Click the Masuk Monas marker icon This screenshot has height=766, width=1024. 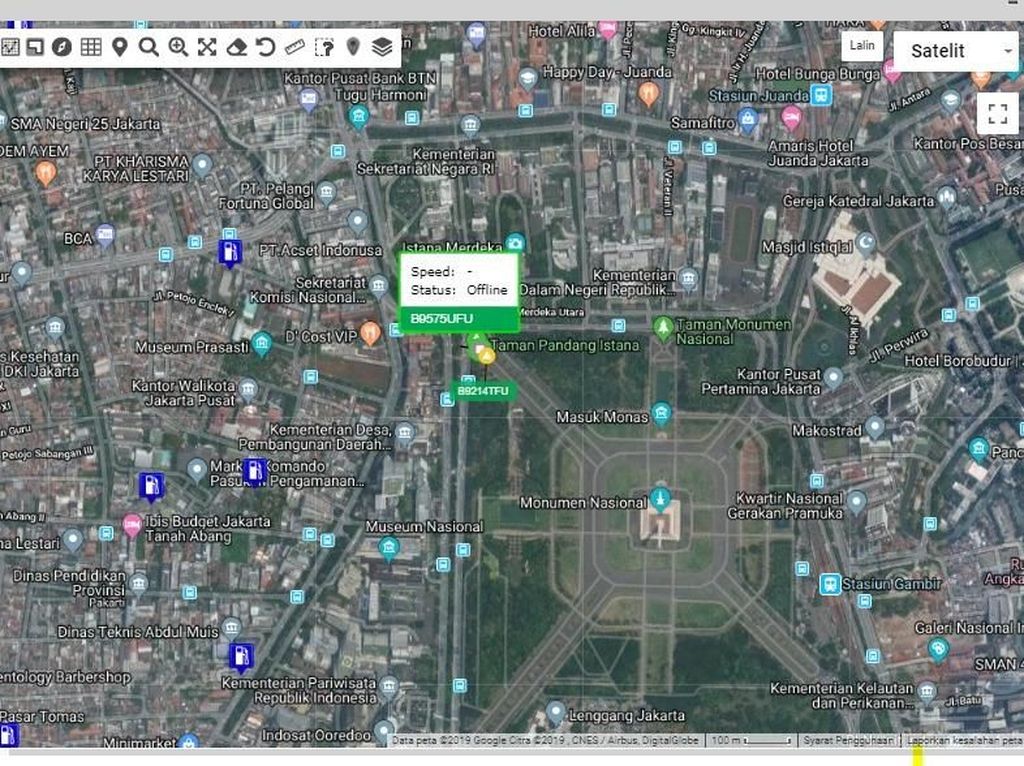tap(661, 413)
